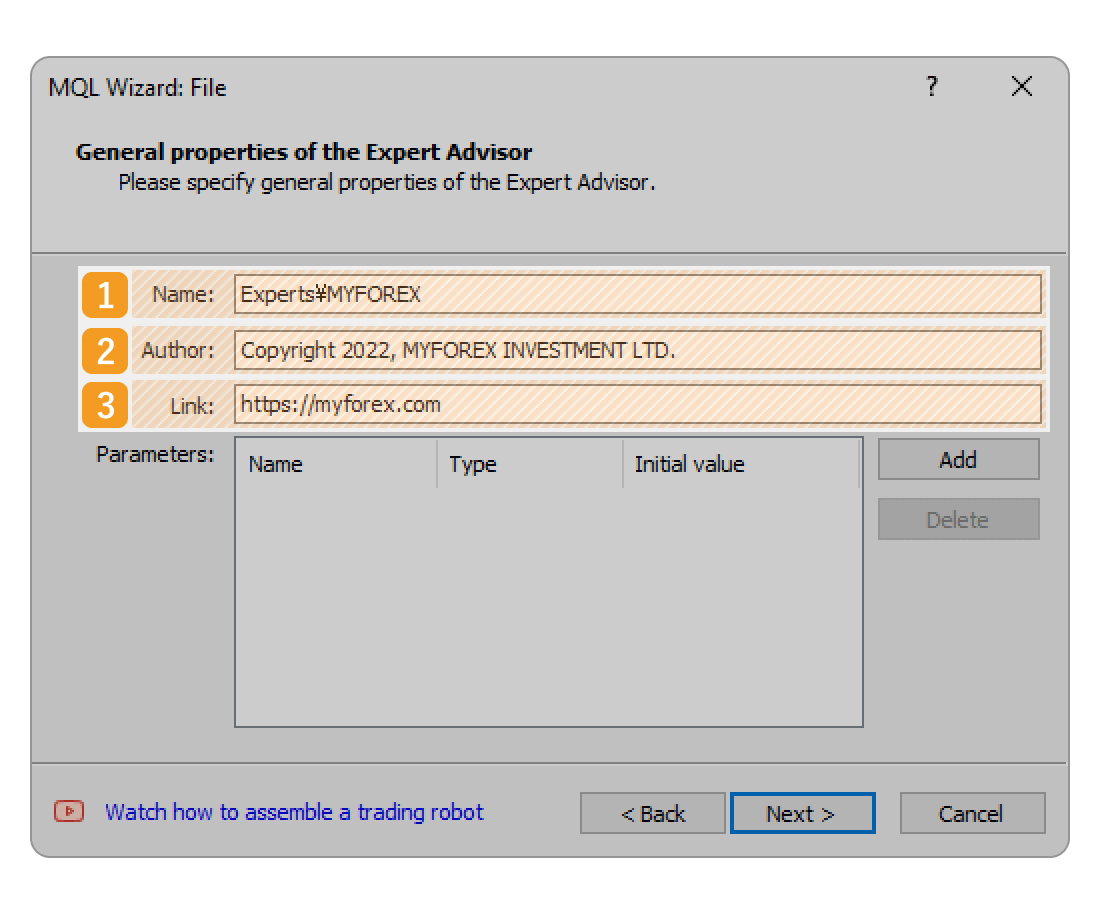Click the Name input containing Experts¥MYFOREX
Screen dimensions: 1100x914
[x=637, y=294]
